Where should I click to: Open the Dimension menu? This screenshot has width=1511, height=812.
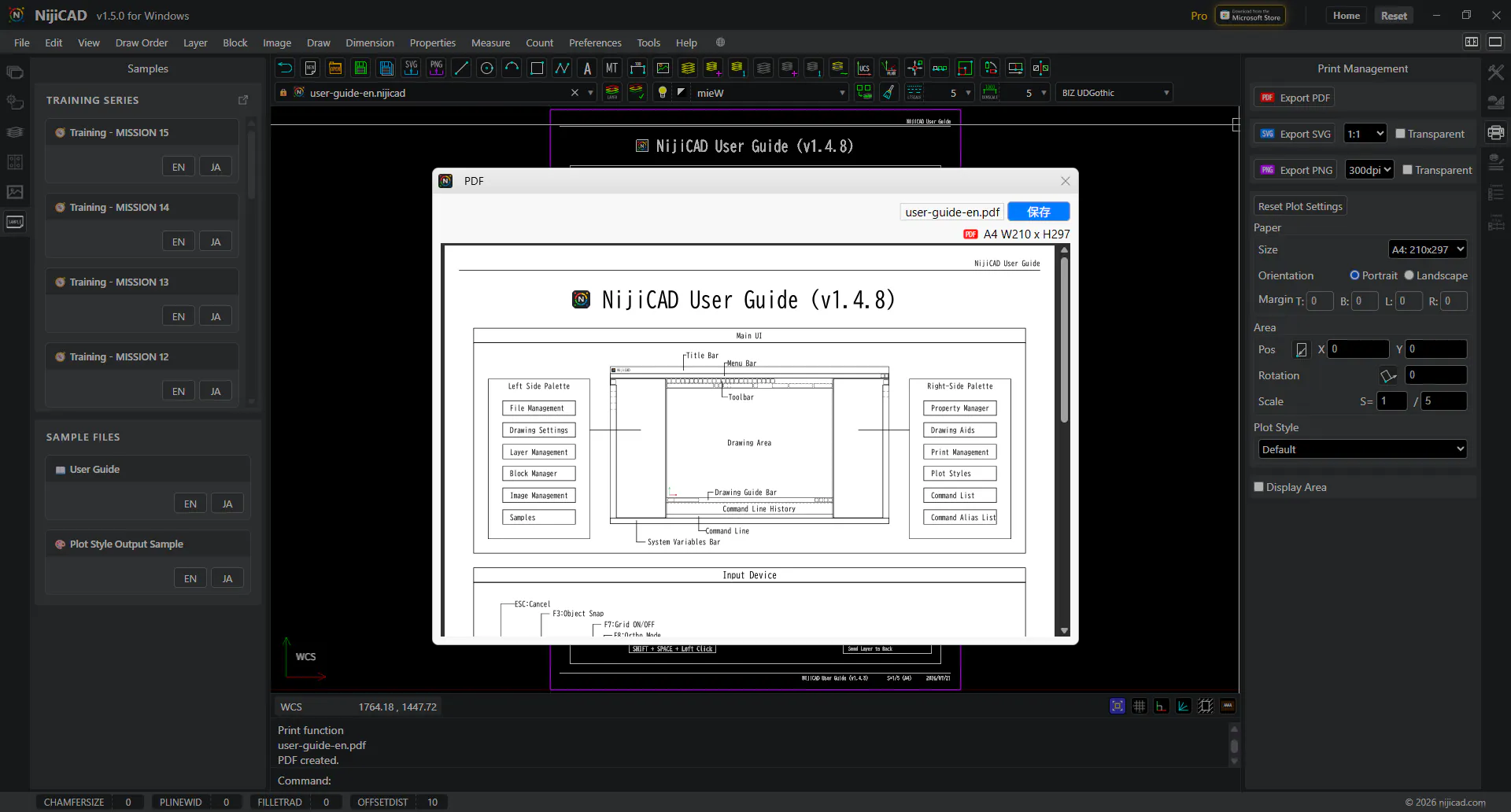(370, 42)
